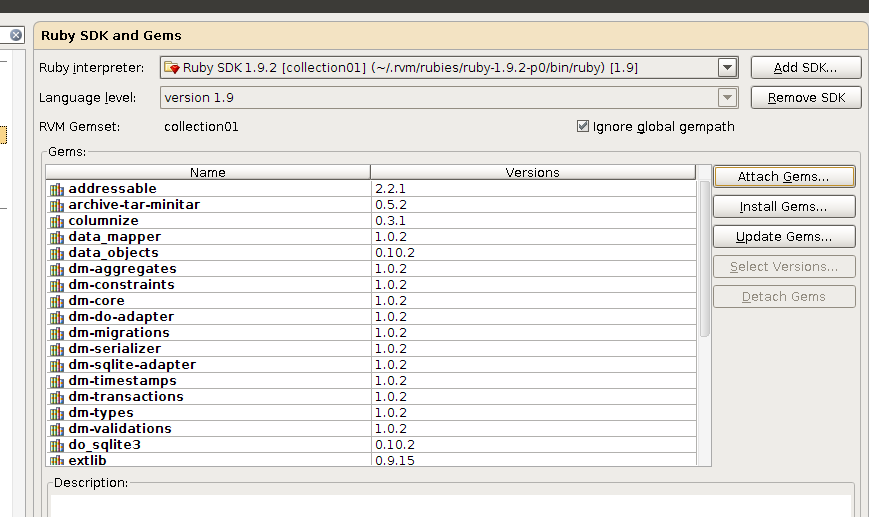
Task: Click the Install Gems... button
Action: click(784, 207)
